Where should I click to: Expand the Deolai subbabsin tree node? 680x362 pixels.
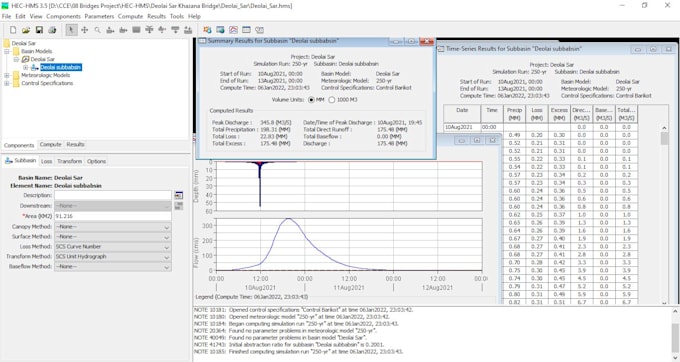[25, 67]
